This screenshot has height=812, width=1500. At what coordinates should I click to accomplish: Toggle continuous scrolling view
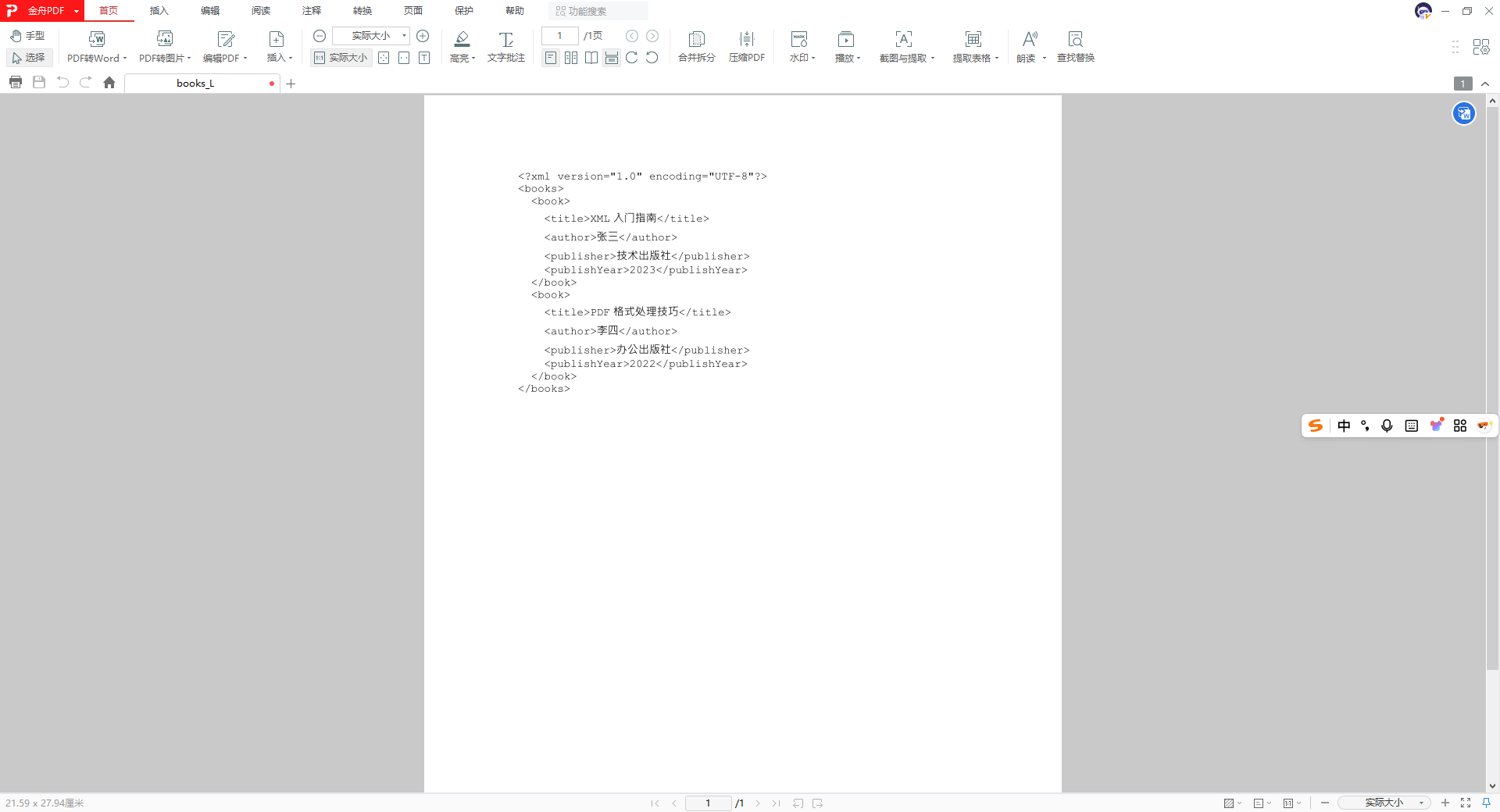point(612,58)
